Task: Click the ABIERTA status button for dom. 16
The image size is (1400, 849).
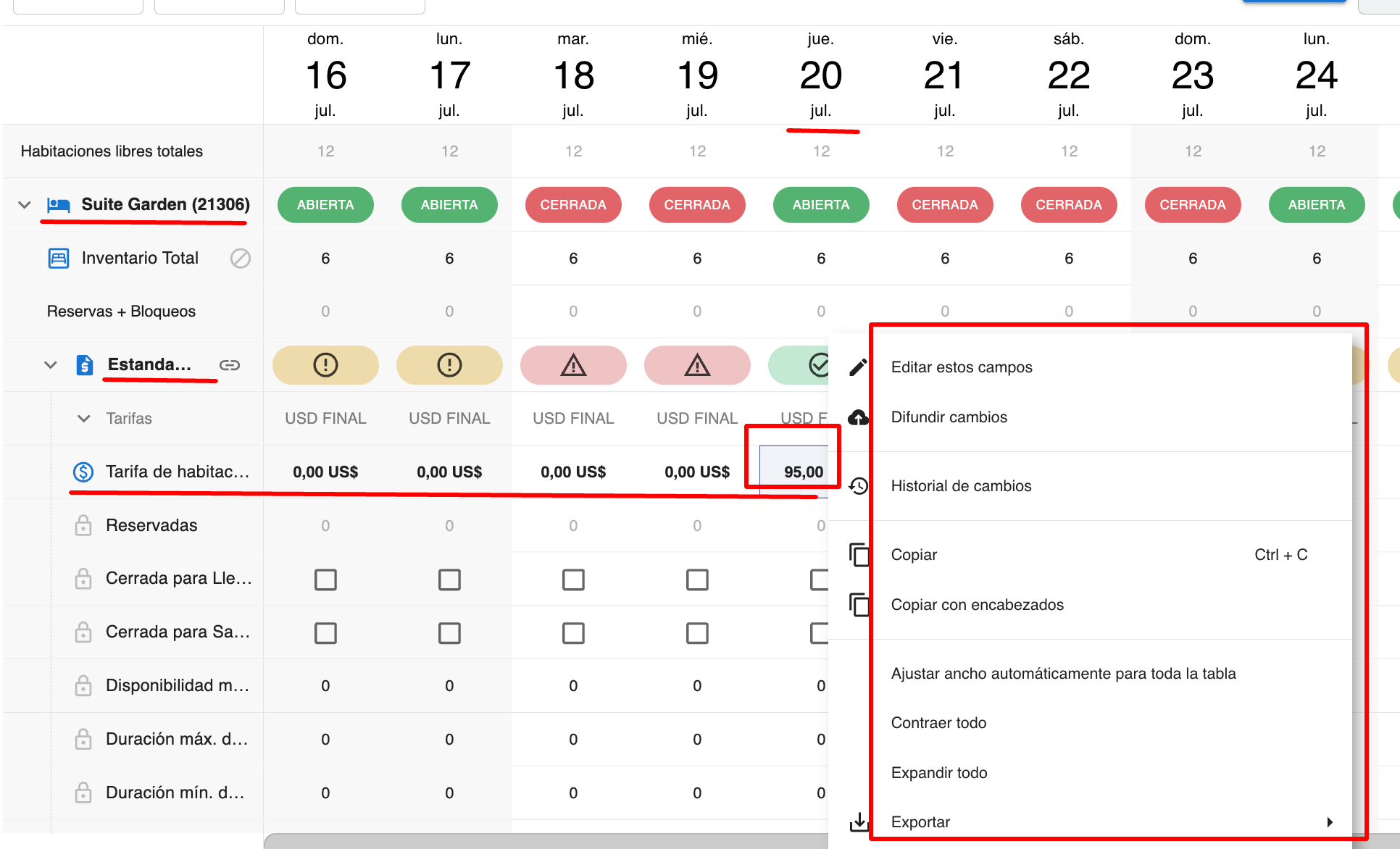Action: (x=325, y=205)
